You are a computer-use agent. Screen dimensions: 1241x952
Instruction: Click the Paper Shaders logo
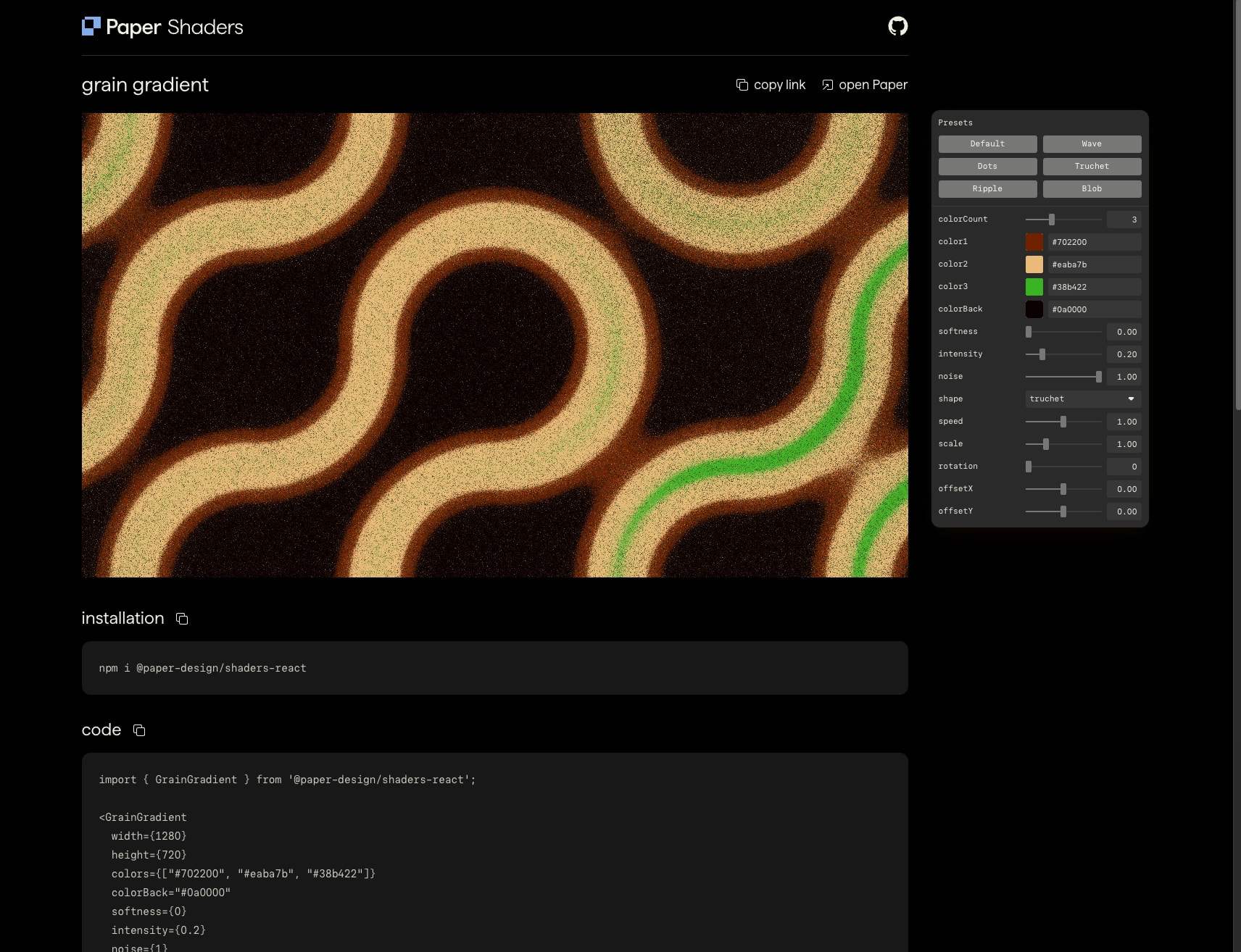(162, 27)
